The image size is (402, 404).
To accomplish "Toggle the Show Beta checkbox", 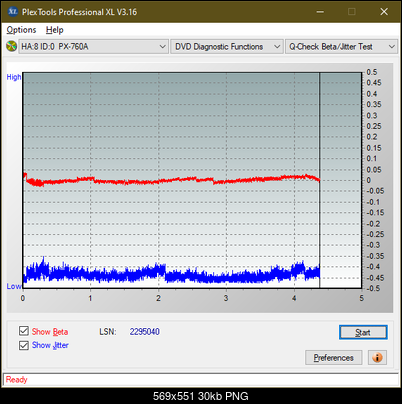I will point(24,331).
